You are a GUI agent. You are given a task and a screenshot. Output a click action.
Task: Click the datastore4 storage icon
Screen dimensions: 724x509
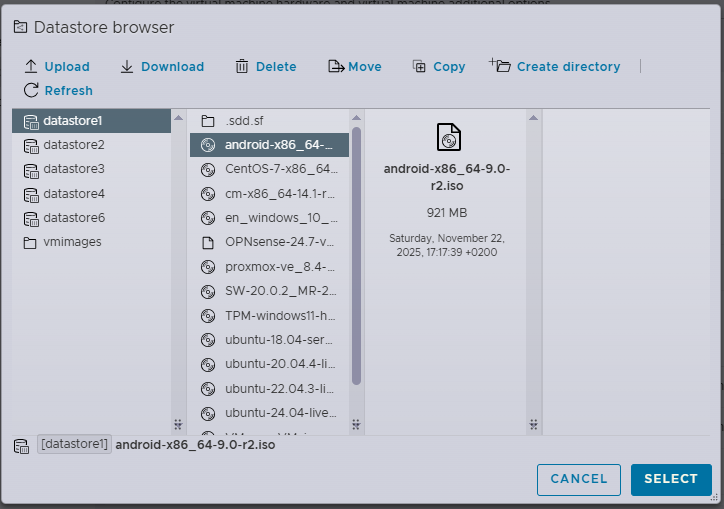31,195
